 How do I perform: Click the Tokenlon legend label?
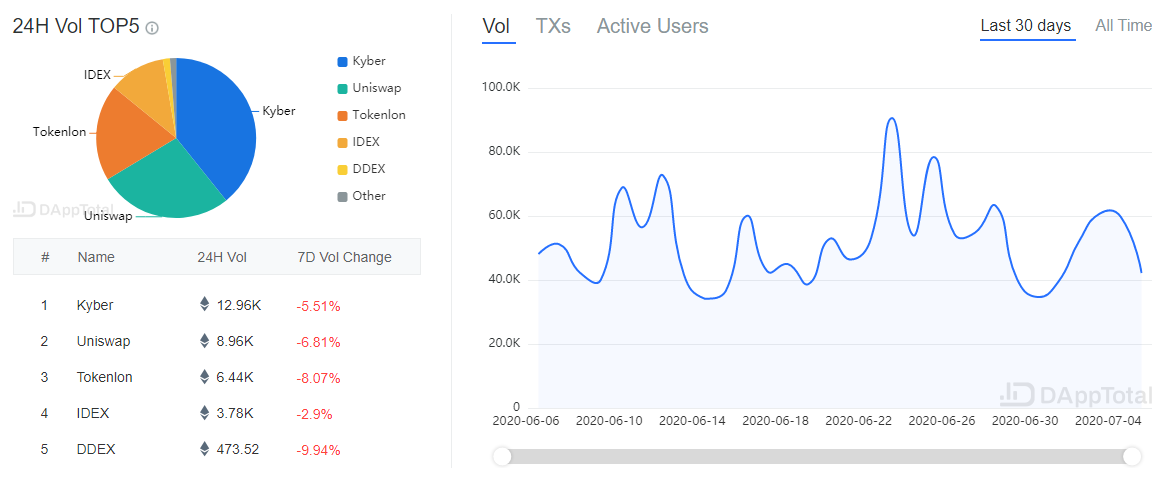click(379, 115)
